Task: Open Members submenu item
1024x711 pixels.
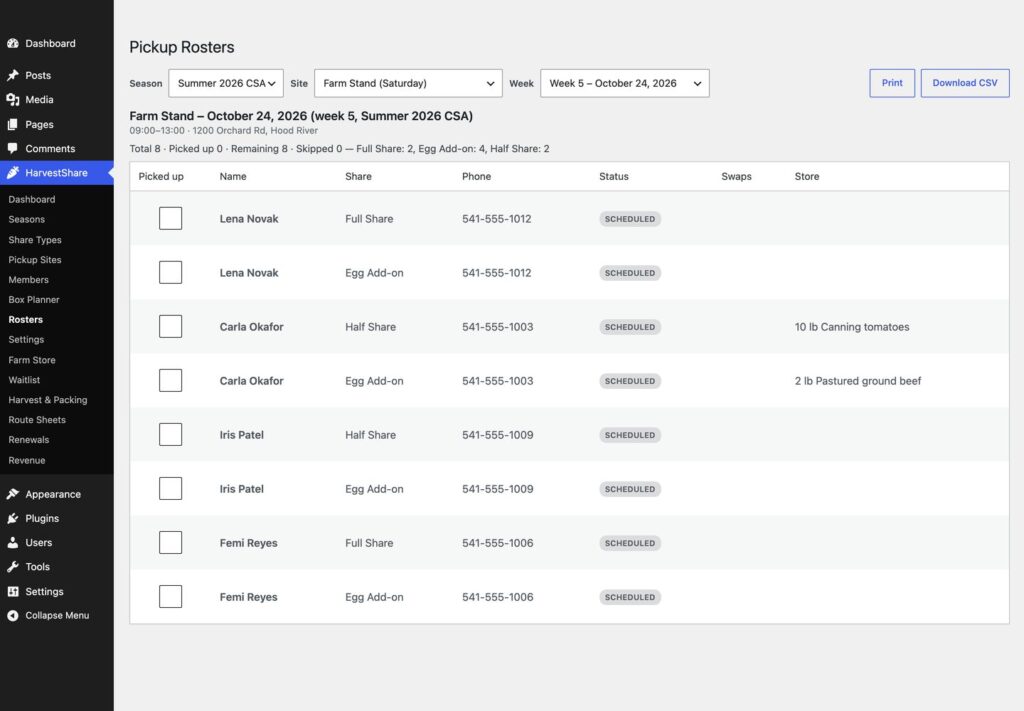Action: click(28, 279)
